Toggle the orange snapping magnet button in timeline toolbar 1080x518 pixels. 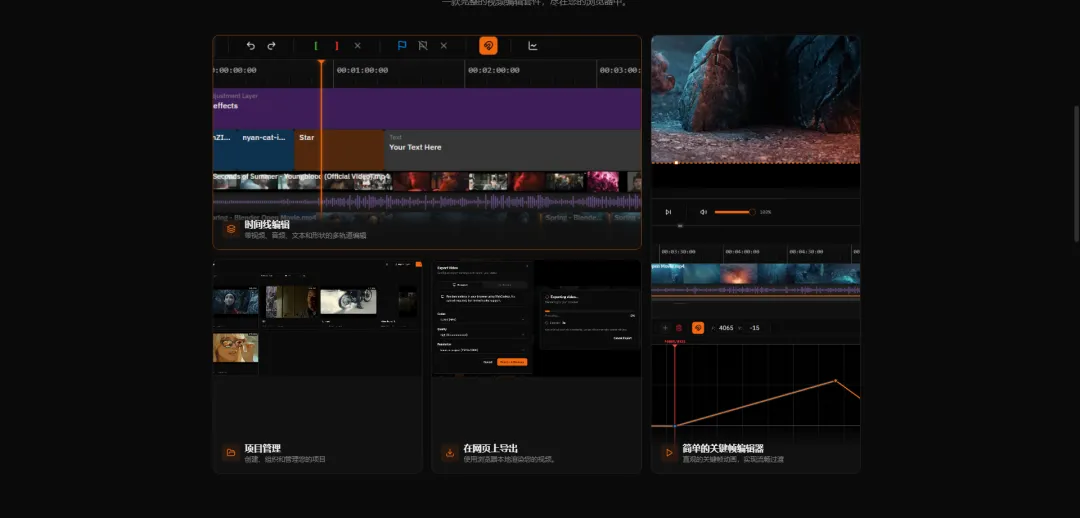click(x=488, y=46)
